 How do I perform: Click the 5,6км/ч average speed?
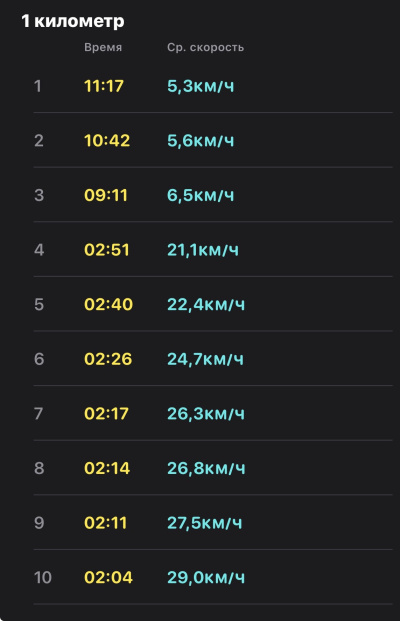pyautogui.click(x=200, y=141)
